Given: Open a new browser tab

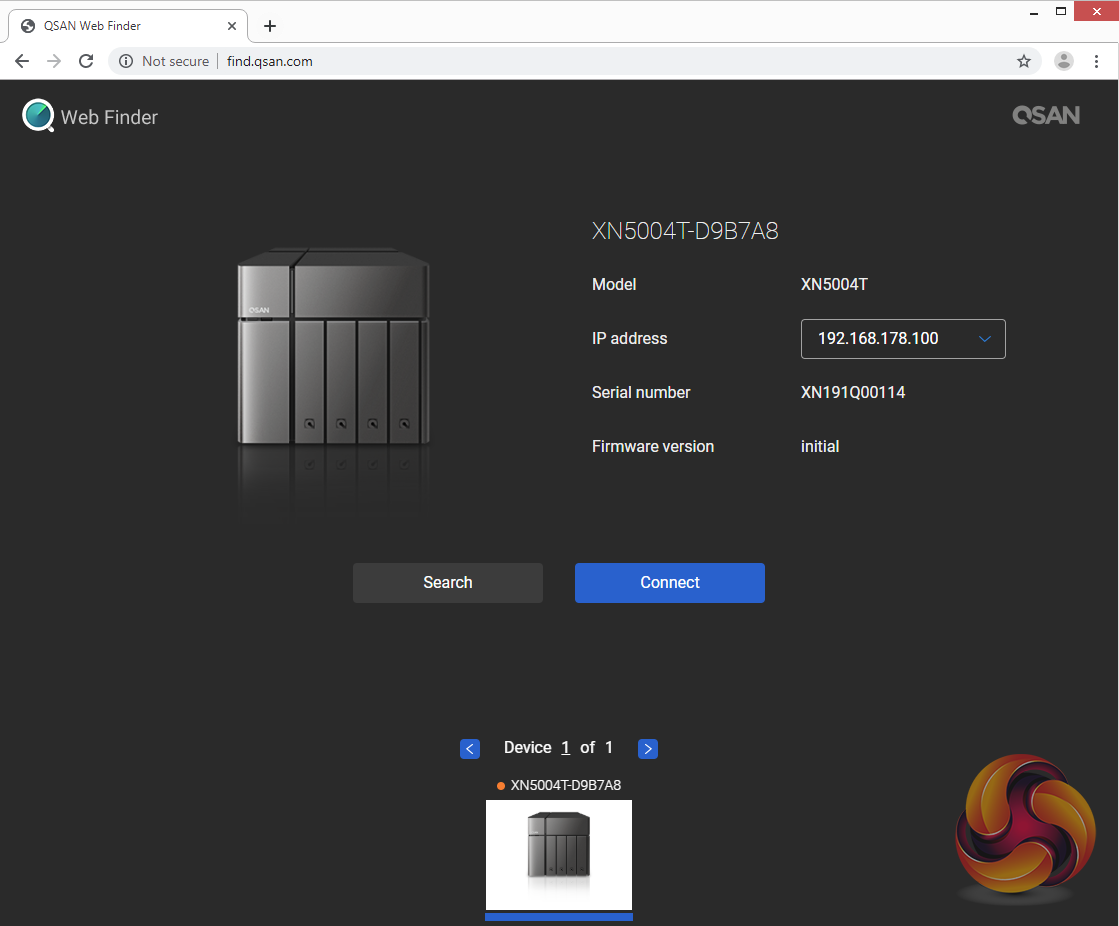Looking at the screenshot, I should tap(270, 26).
